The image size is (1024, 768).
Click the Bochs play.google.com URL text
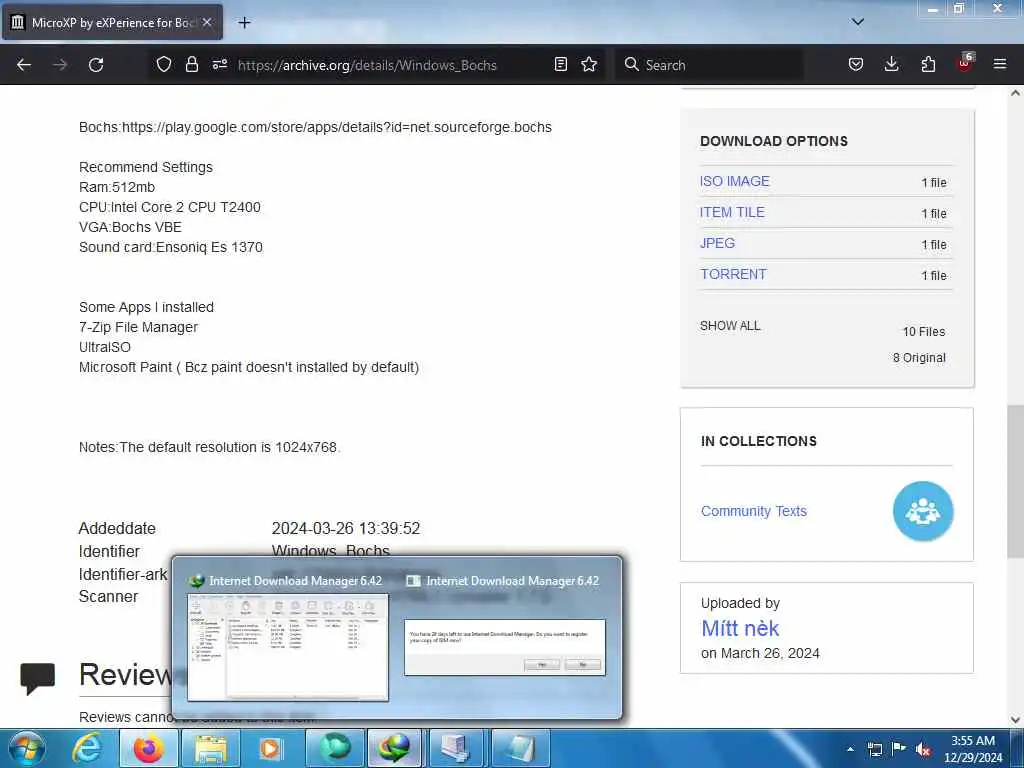coord(337,127)
